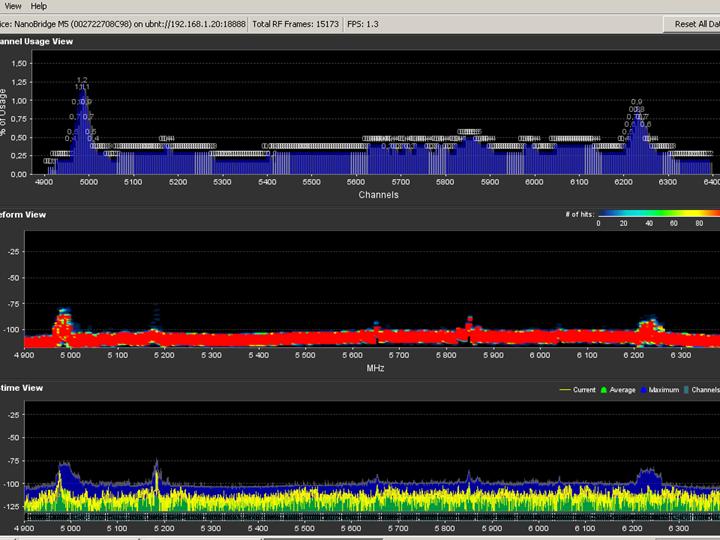The image size is (720, 540).
Task: Click the green Average legend marker
Action: pos(602,390)
